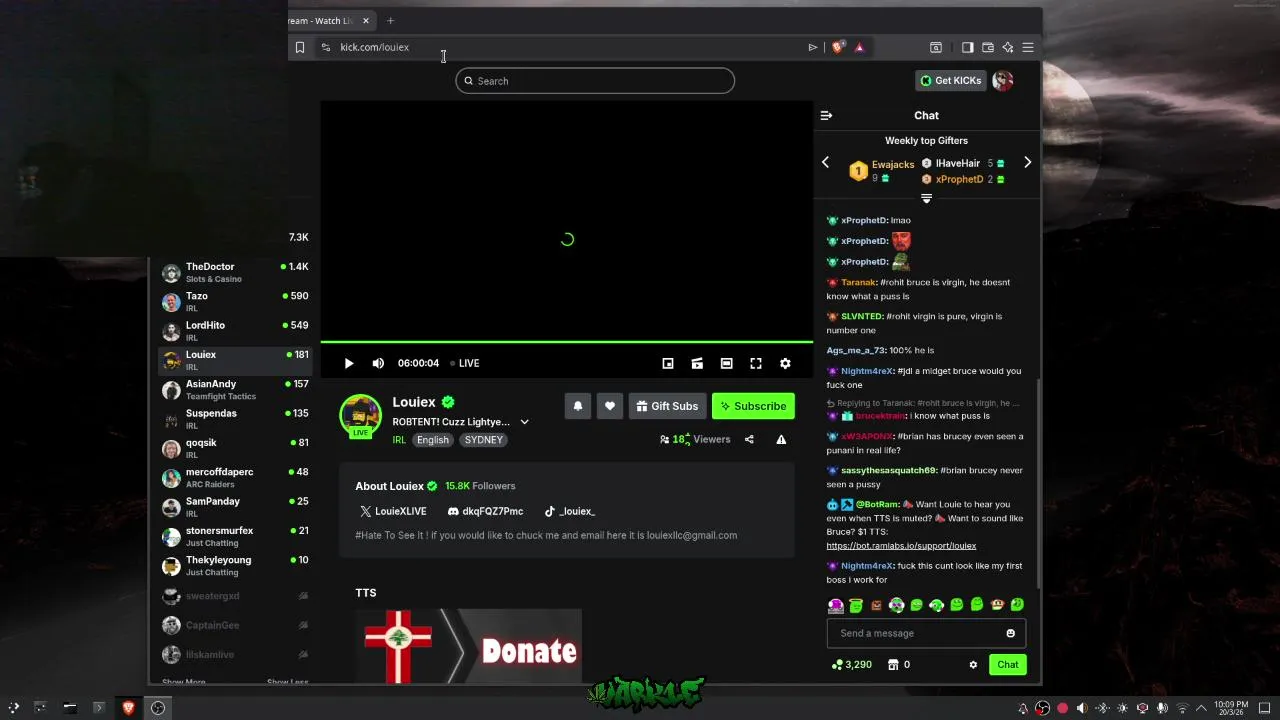Toggle the Brave sidebar panel icon
The height and width of the screenshot is (720, 1280).
(967, 47)
